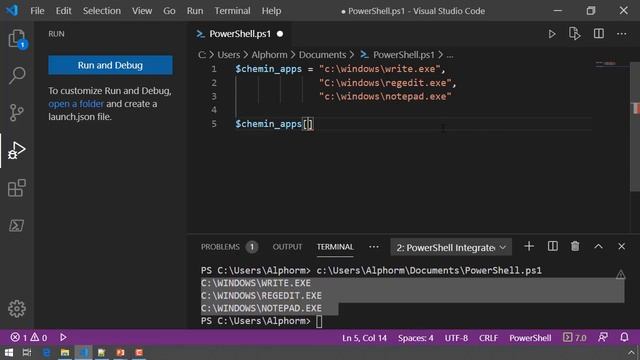Screen dimensions: 640x360
Task: Open the Extensions view
Action: (x=17, y=188)
